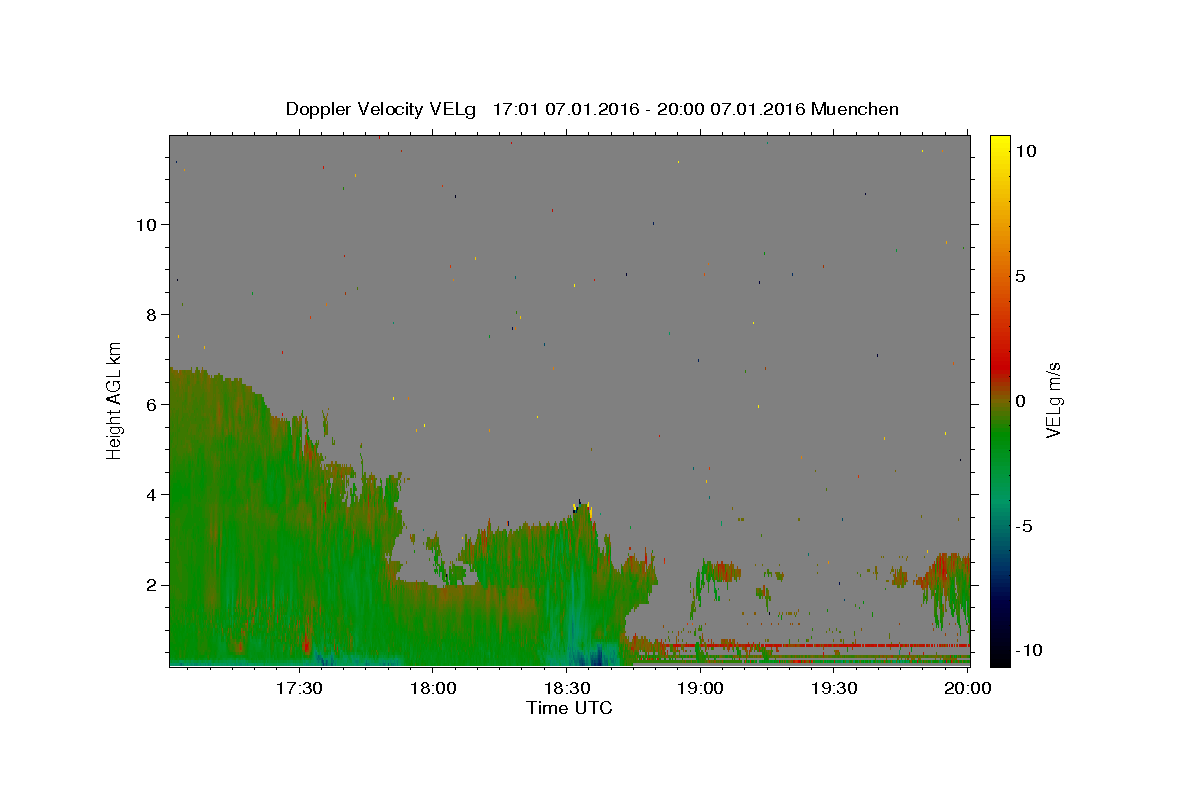Click the 17:30 time axis label
Screen dimensions: 1200x800
tap(299, 688)
